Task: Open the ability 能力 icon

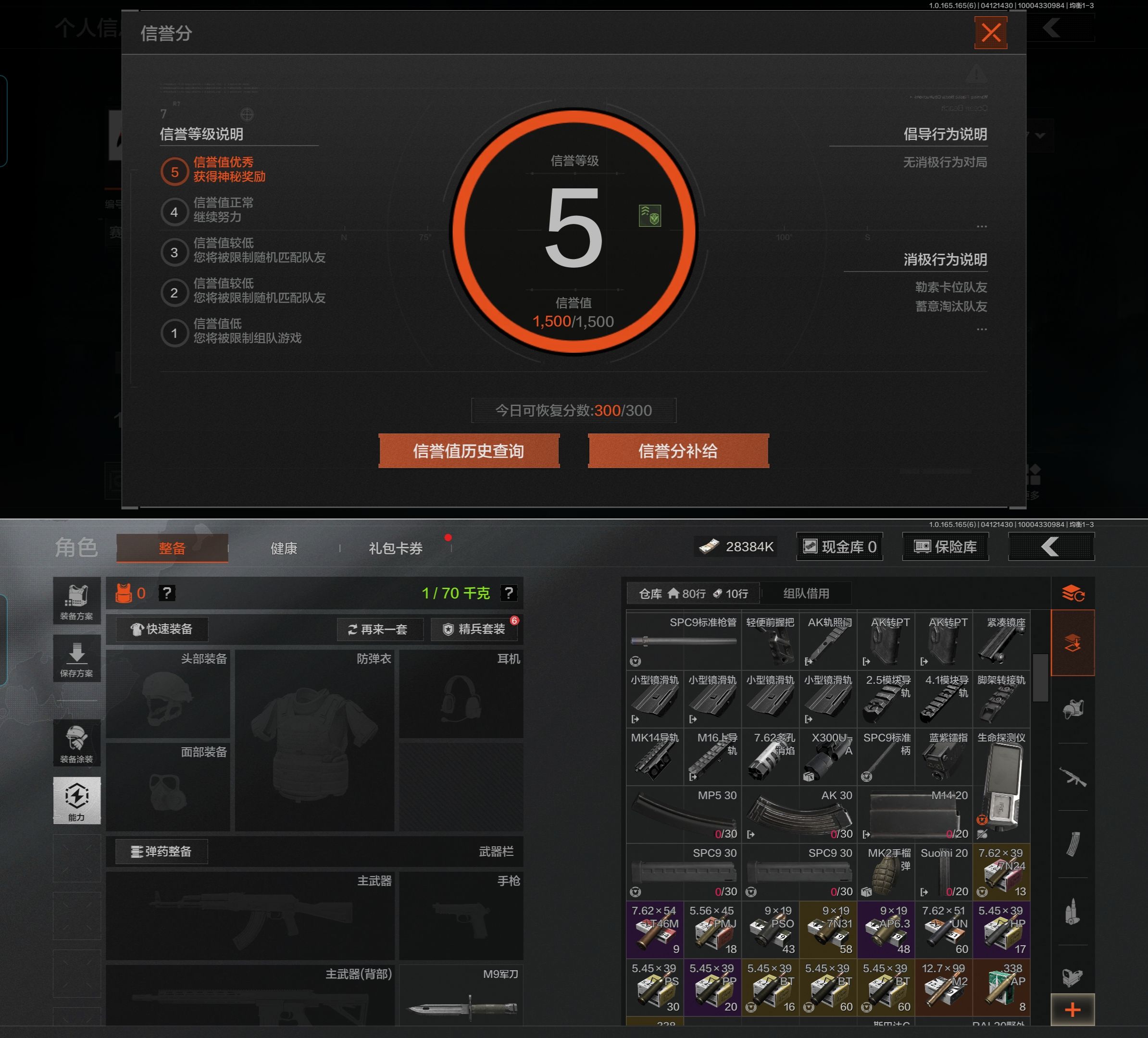Action: click(x=77, y=800)
